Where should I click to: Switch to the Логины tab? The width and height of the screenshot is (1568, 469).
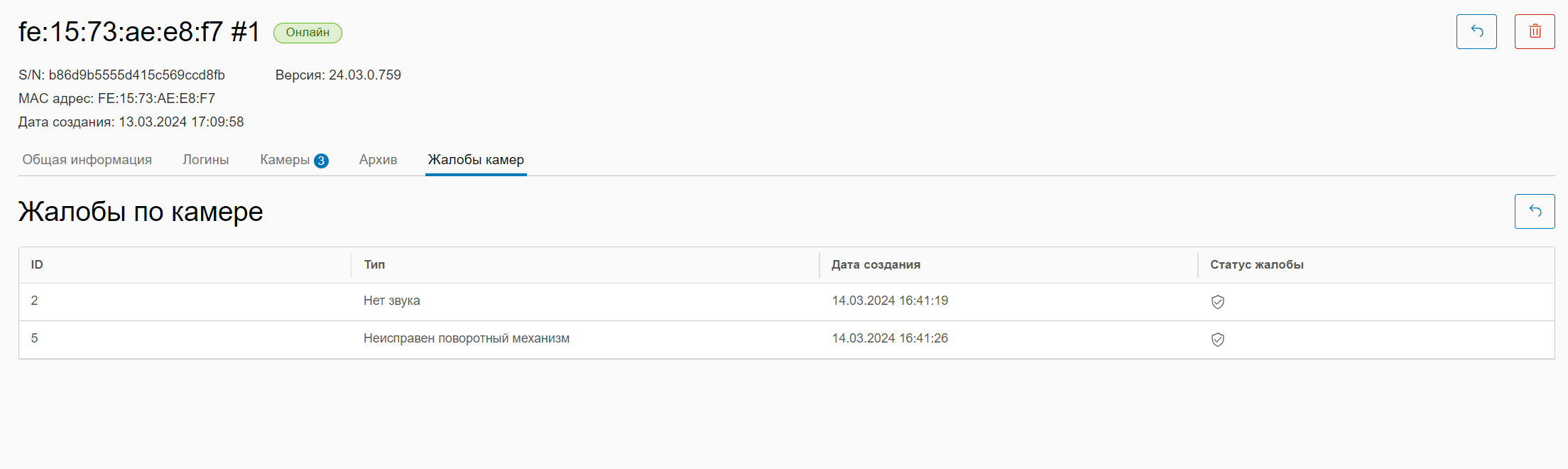(205, 160)
